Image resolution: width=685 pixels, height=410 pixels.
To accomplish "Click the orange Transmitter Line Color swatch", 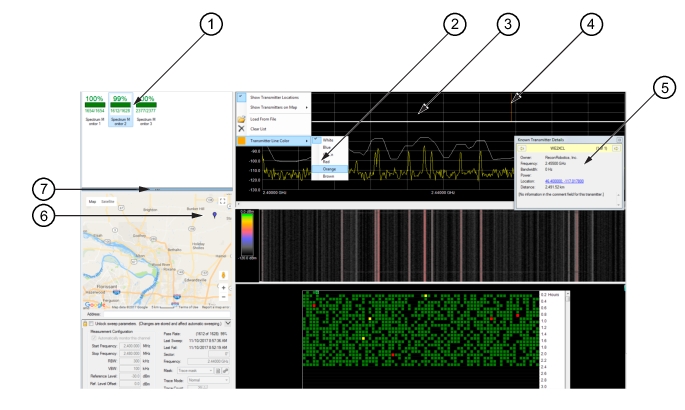I will 241,141.
